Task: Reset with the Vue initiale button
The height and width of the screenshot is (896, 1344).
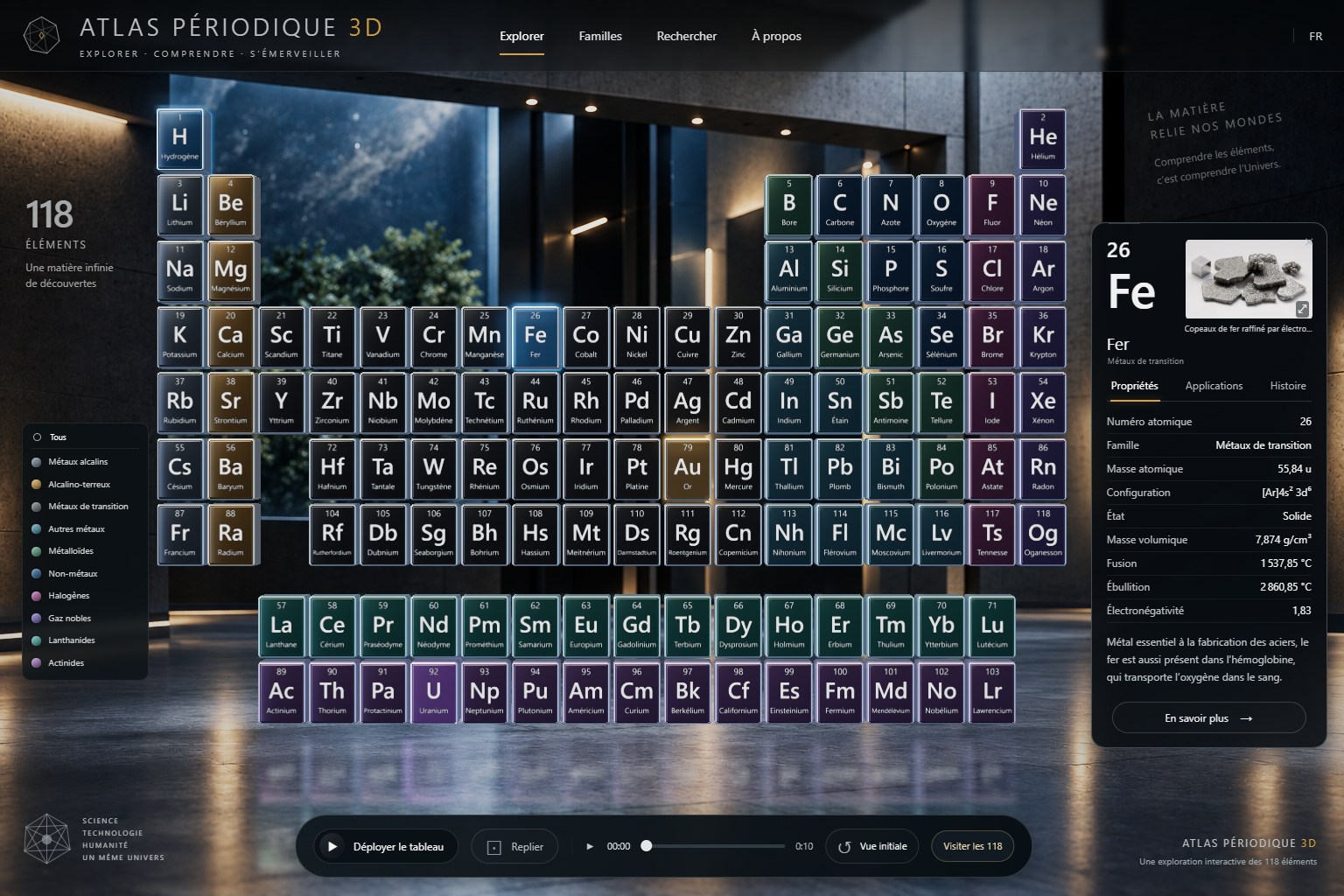Action: [872, 846]
